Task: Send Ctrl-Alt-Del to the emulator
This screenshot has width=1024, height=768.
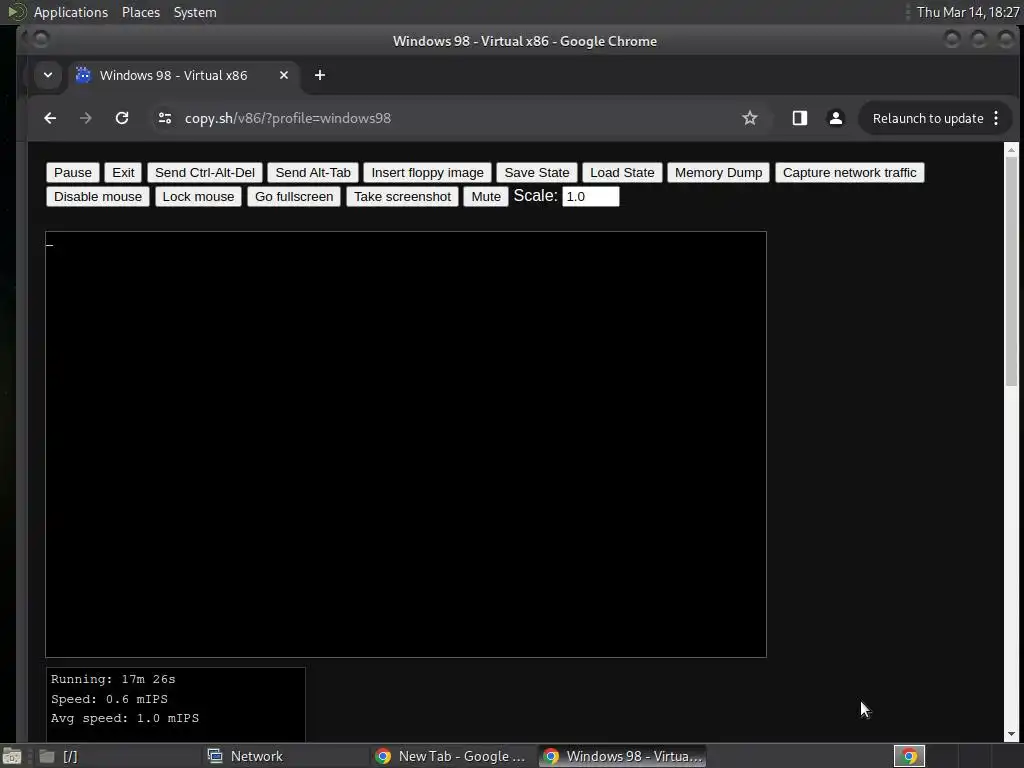Action: click(x=205, y=172)
